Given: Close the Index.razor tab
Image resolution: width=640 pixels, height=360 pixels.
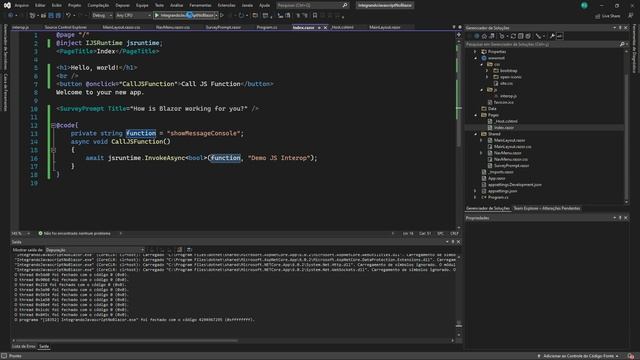Looking at the screenshot, I should coord(325,27).
